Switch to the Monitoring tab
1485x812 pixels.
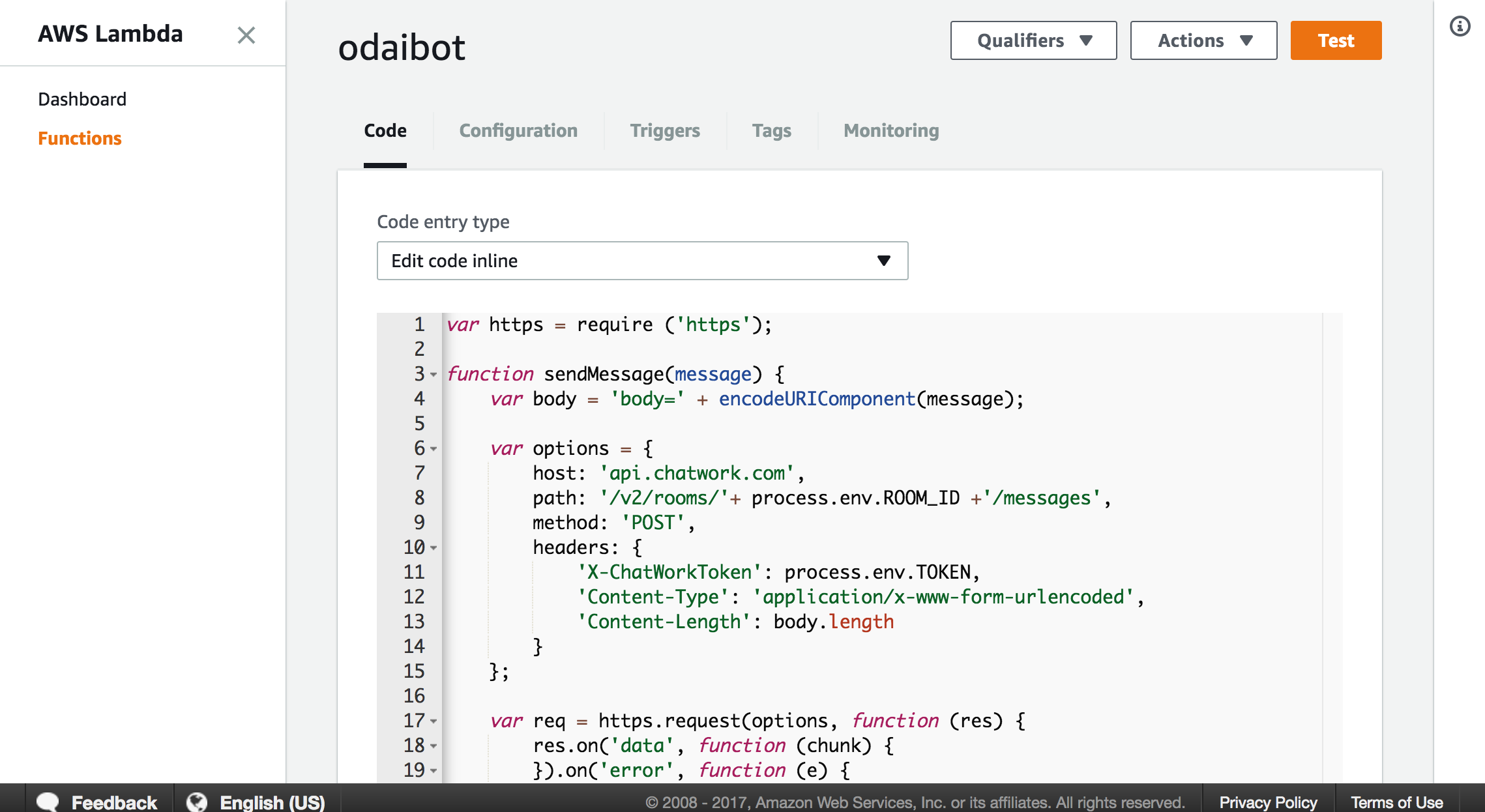[891, 130]
